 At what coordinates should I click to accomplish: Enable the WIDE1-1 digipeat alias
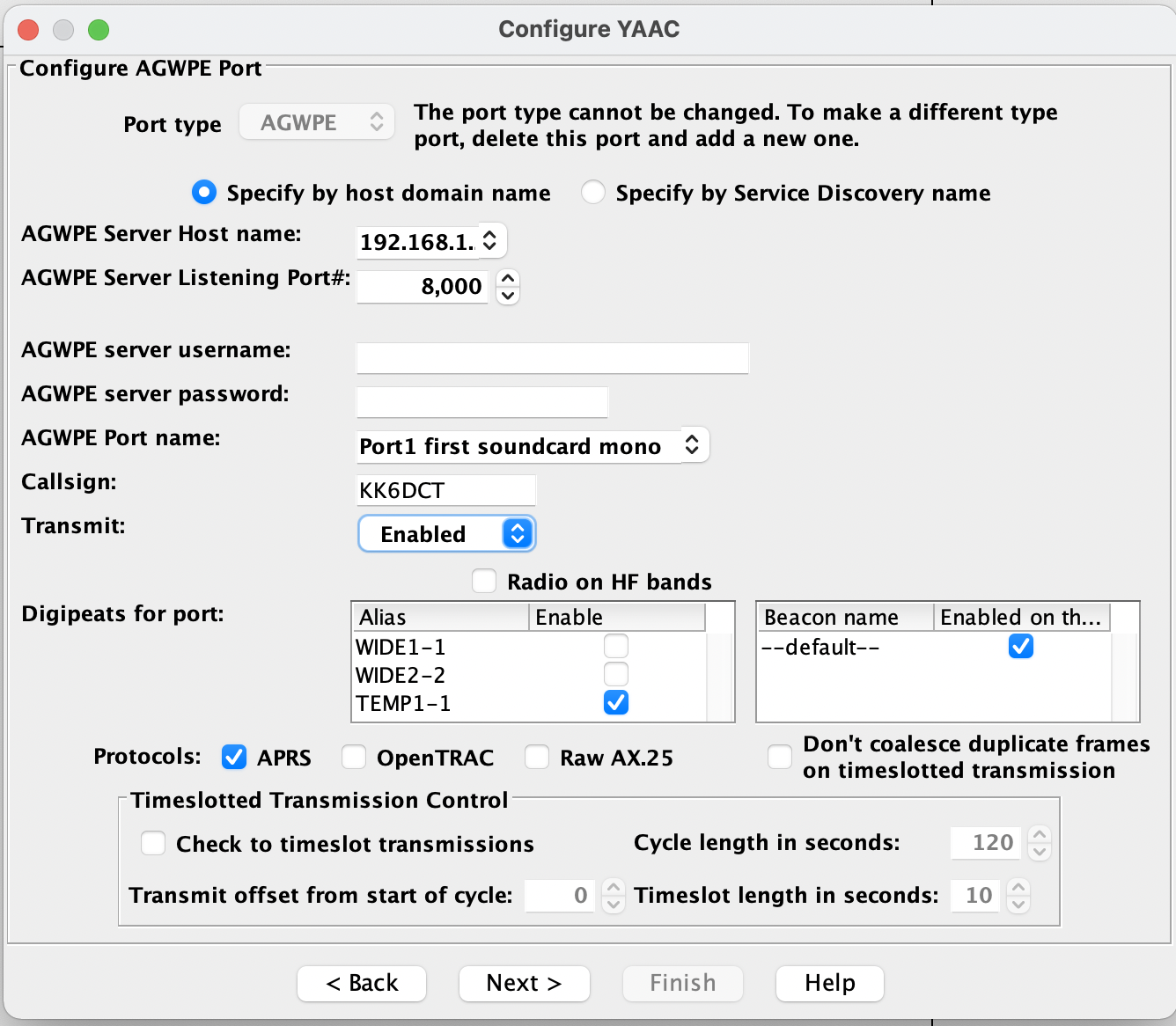point(616,646)
